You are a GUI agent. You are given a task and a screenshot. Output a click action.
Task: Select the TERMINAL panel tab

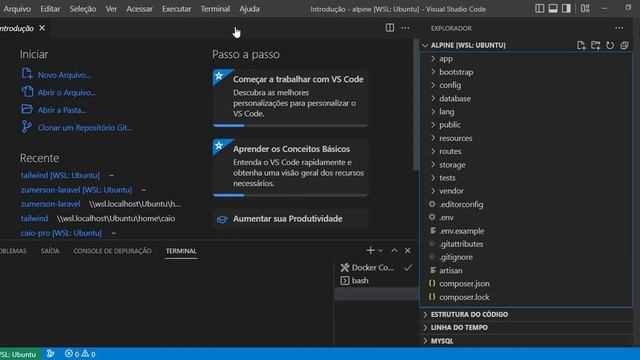(x=181, y=251)
